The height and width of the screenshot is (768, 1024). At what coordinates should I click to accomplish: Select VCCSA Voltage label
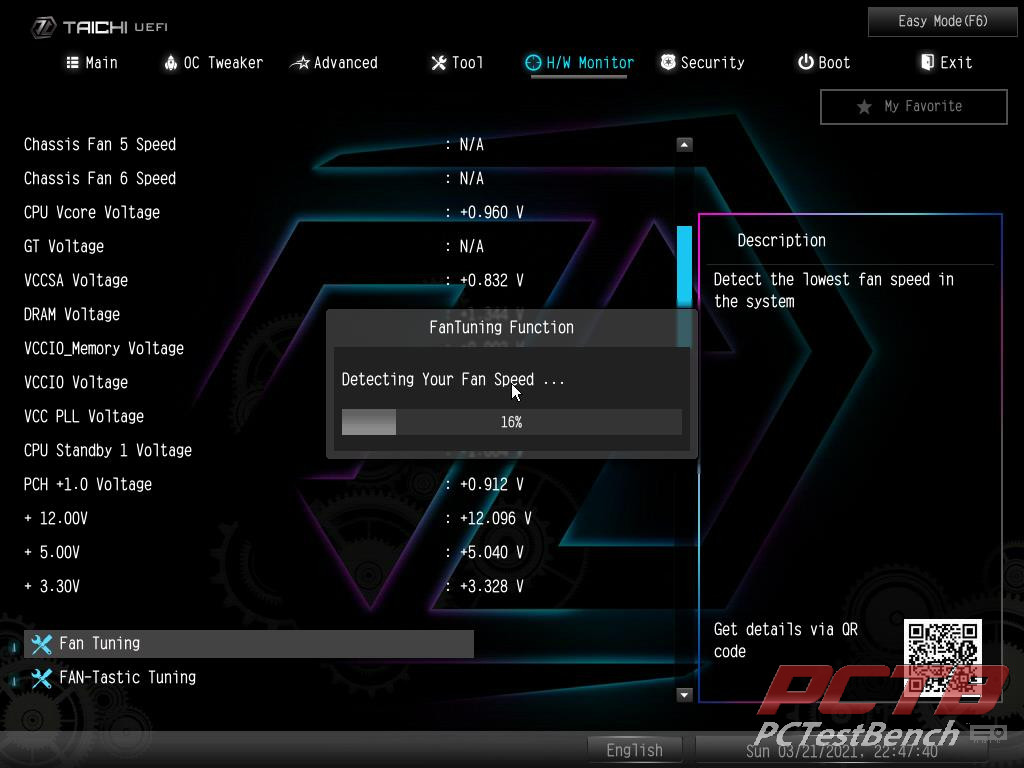click(76, 280)
